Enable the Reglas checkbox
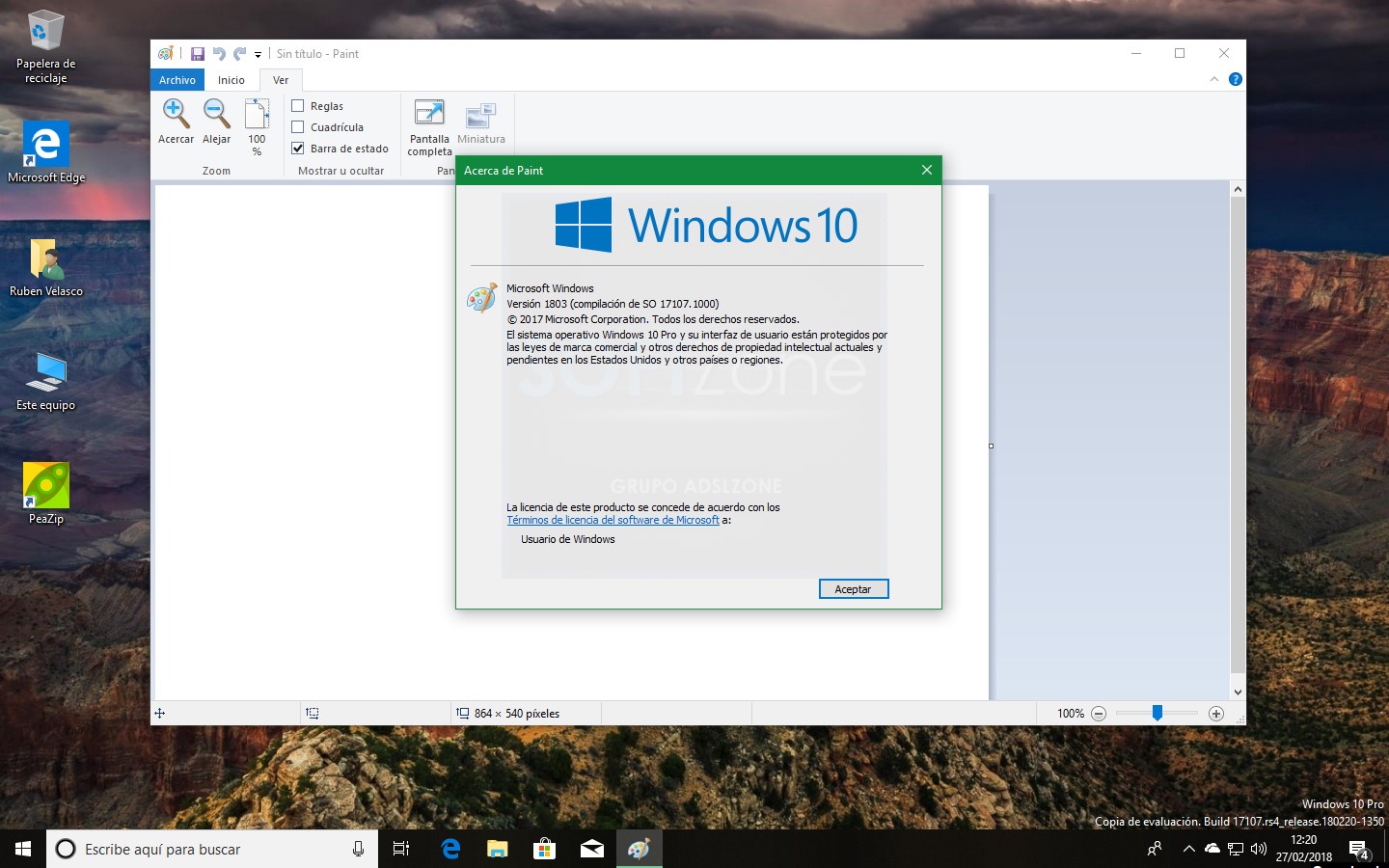 tap(298, 106)
